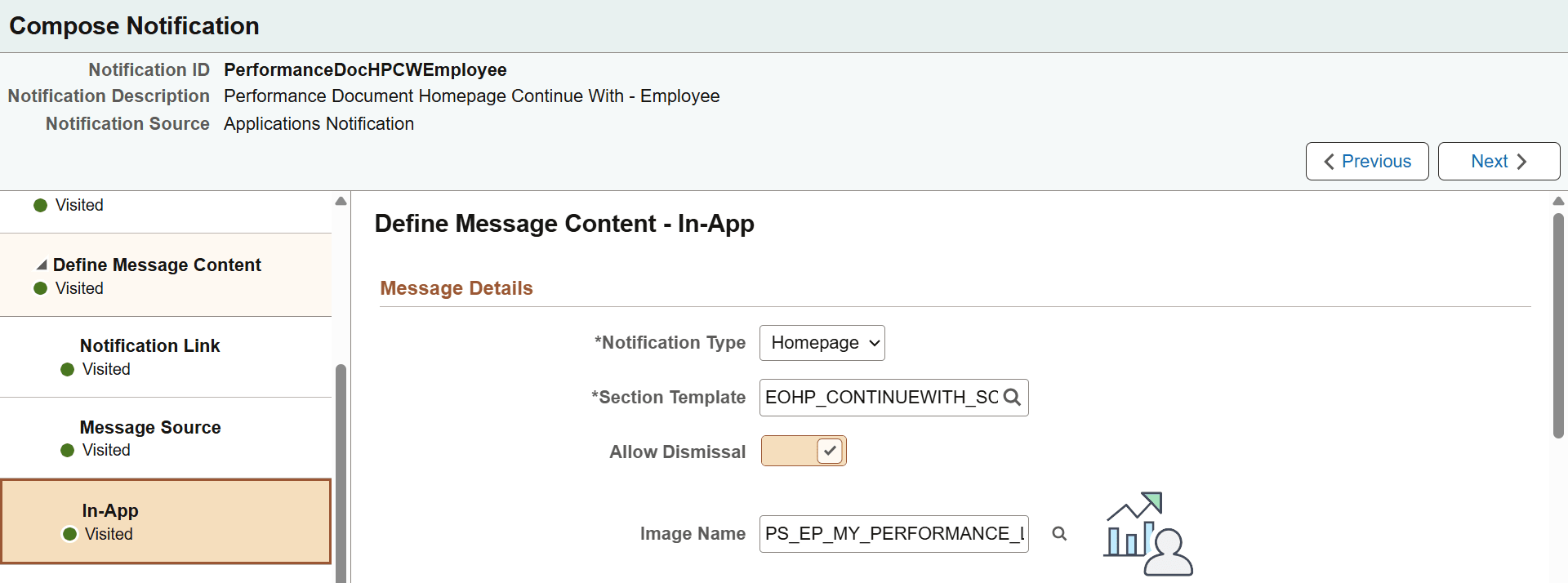Click green status dot under Define Message Content
1568x583 pixels.
[40, 289]
